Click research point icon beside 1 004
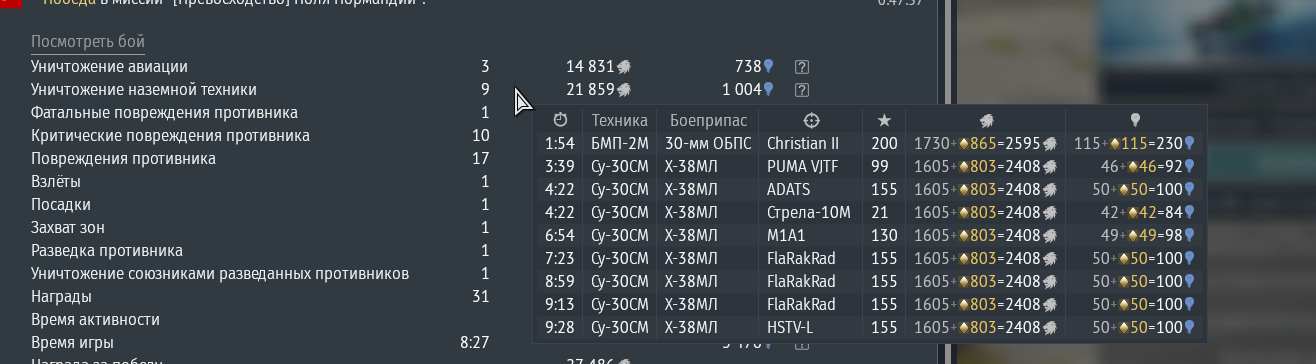This screenshot has width=1316, height=364. pos(769,90)
